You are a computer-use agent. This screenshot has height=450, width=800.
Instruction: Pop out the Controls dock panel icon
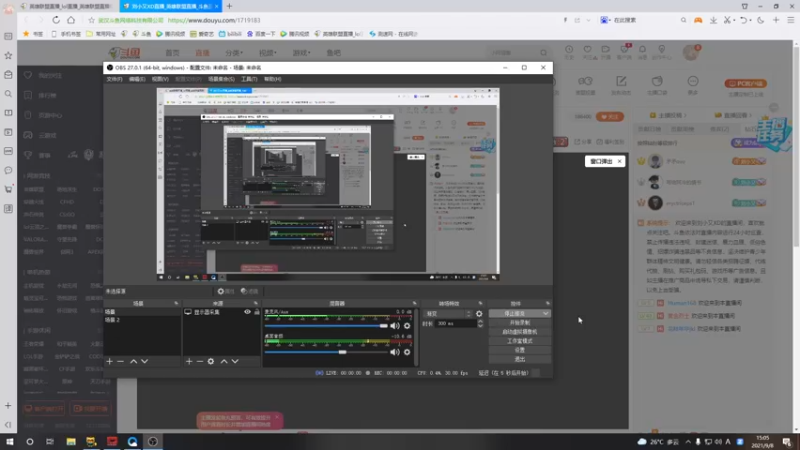547,303
